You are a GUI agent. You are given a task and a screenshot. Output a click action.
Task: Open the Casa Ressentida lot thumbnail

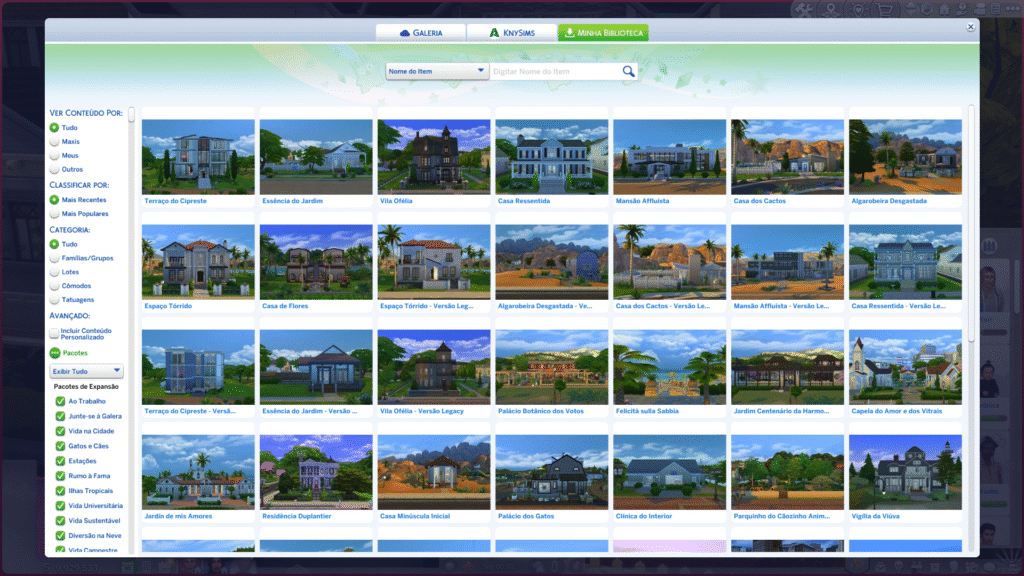[552, 157]
